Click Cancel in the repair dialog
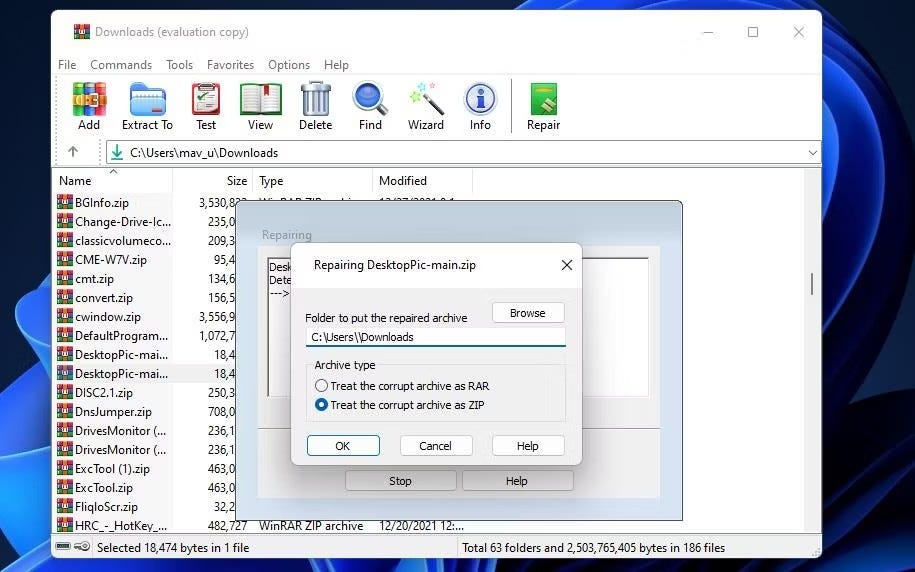Image resolution: width=915 pixels, height=572 pixels. click(x=435, y=446)
